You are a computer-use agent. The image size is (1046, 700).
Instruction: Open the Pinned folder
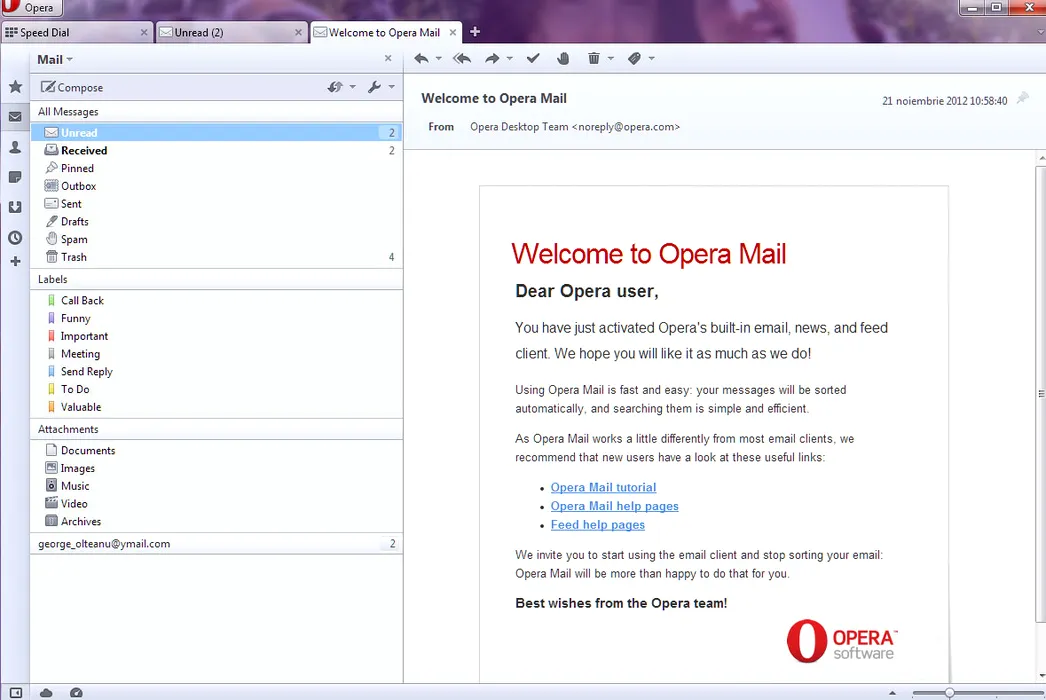(217, 168)
